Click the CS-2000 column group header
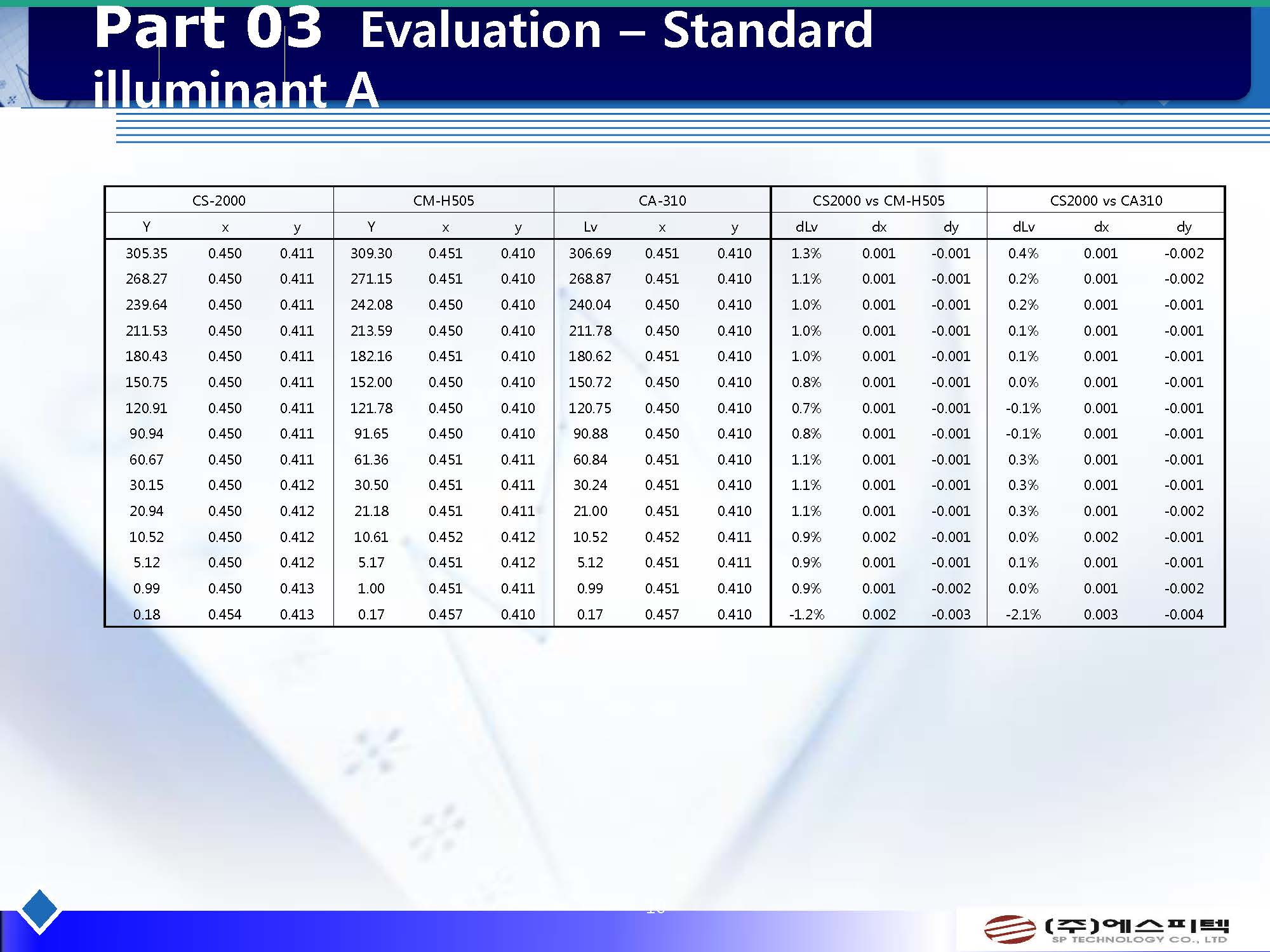 pos(219,201)
